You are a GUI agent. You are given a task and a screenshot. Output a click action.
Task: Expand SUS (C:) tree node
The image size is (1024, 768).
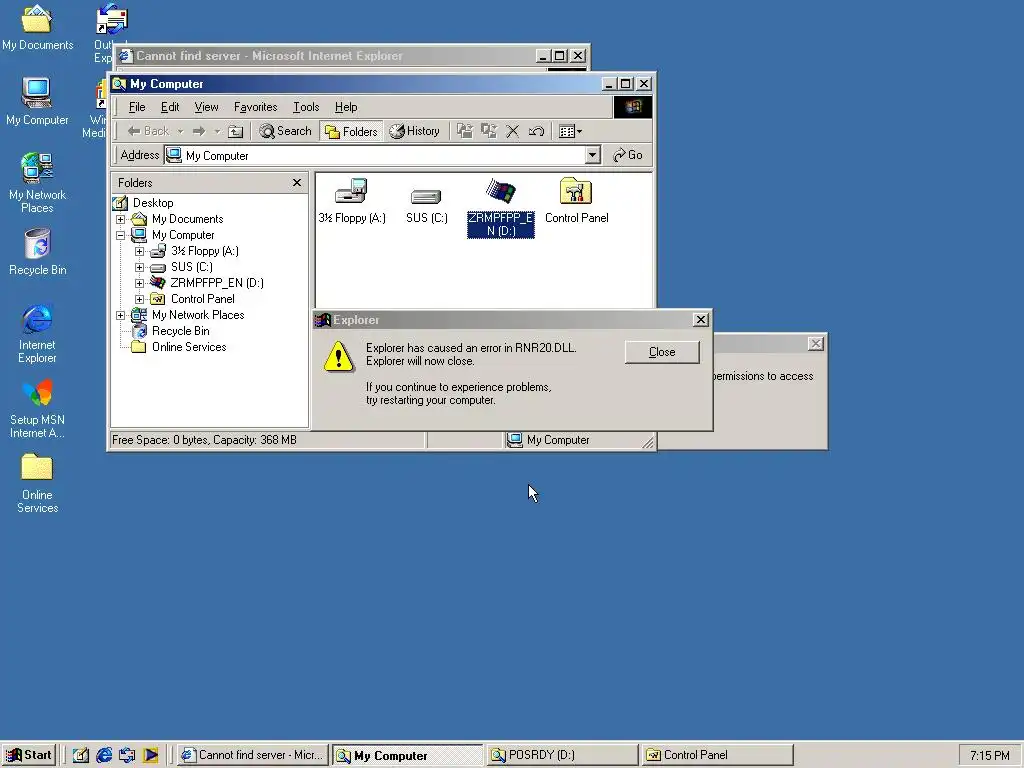[x=140, y=267]
